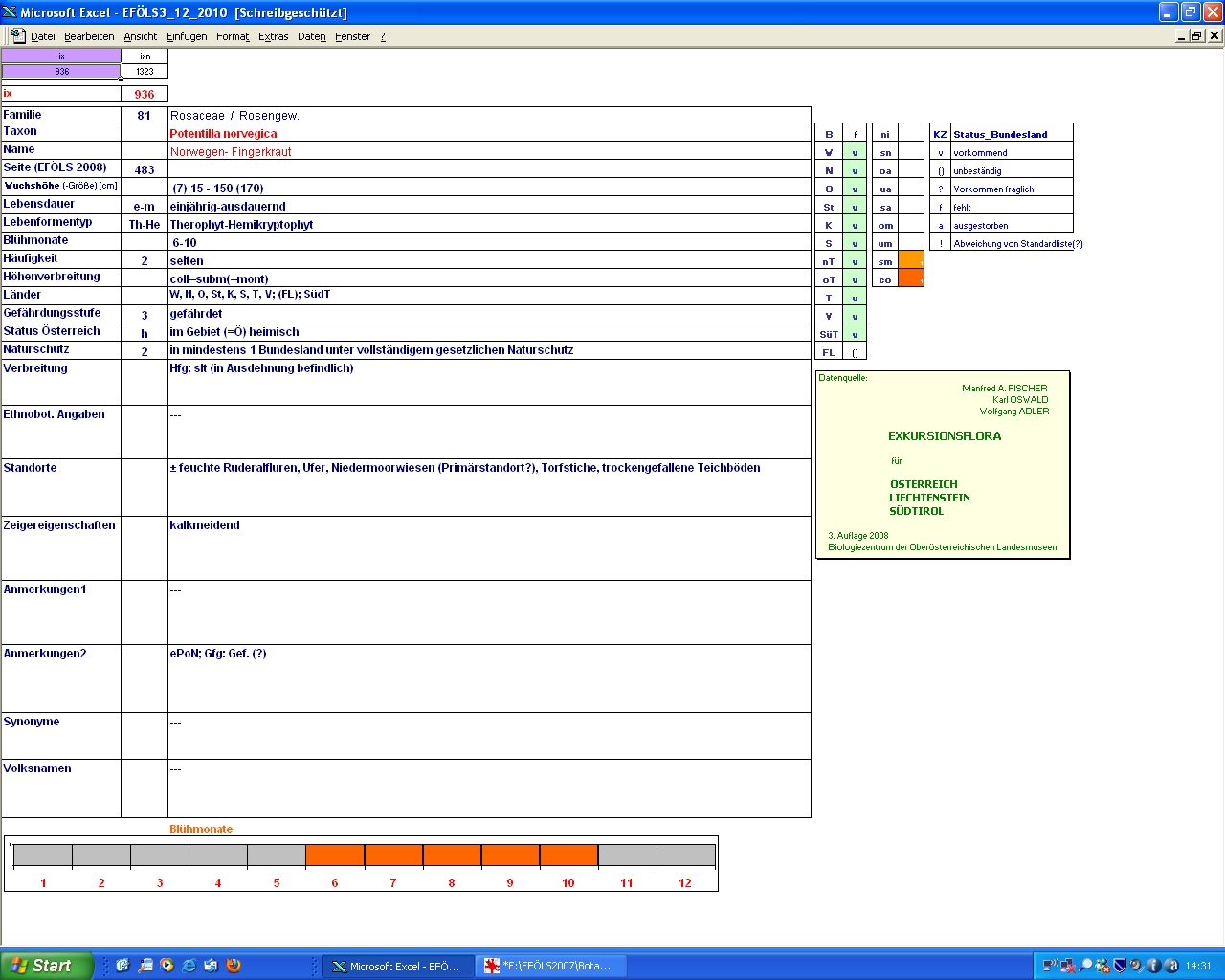Click the wireless network tray icon
Viewport: 1225px width, 980px height.
(x=1050, y=966)
